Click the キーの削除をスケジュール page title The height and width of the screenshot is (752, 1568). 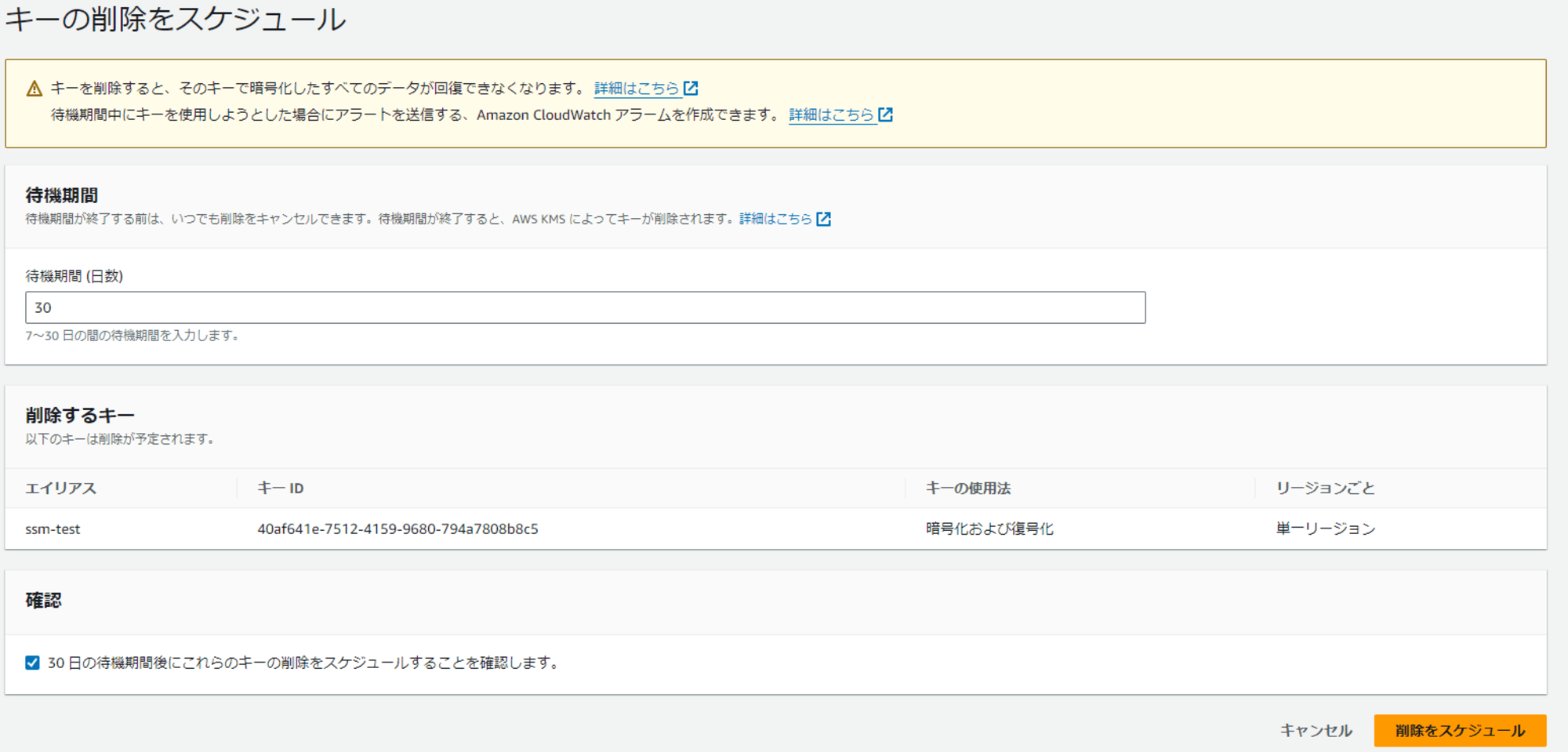pos(176,19)
